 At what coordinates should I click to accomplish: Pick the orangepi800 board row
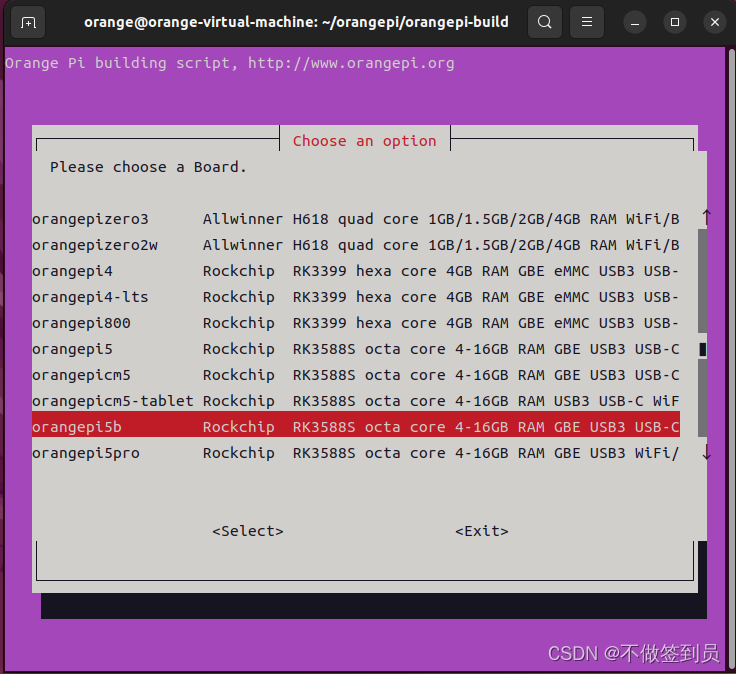coord(356,323)
